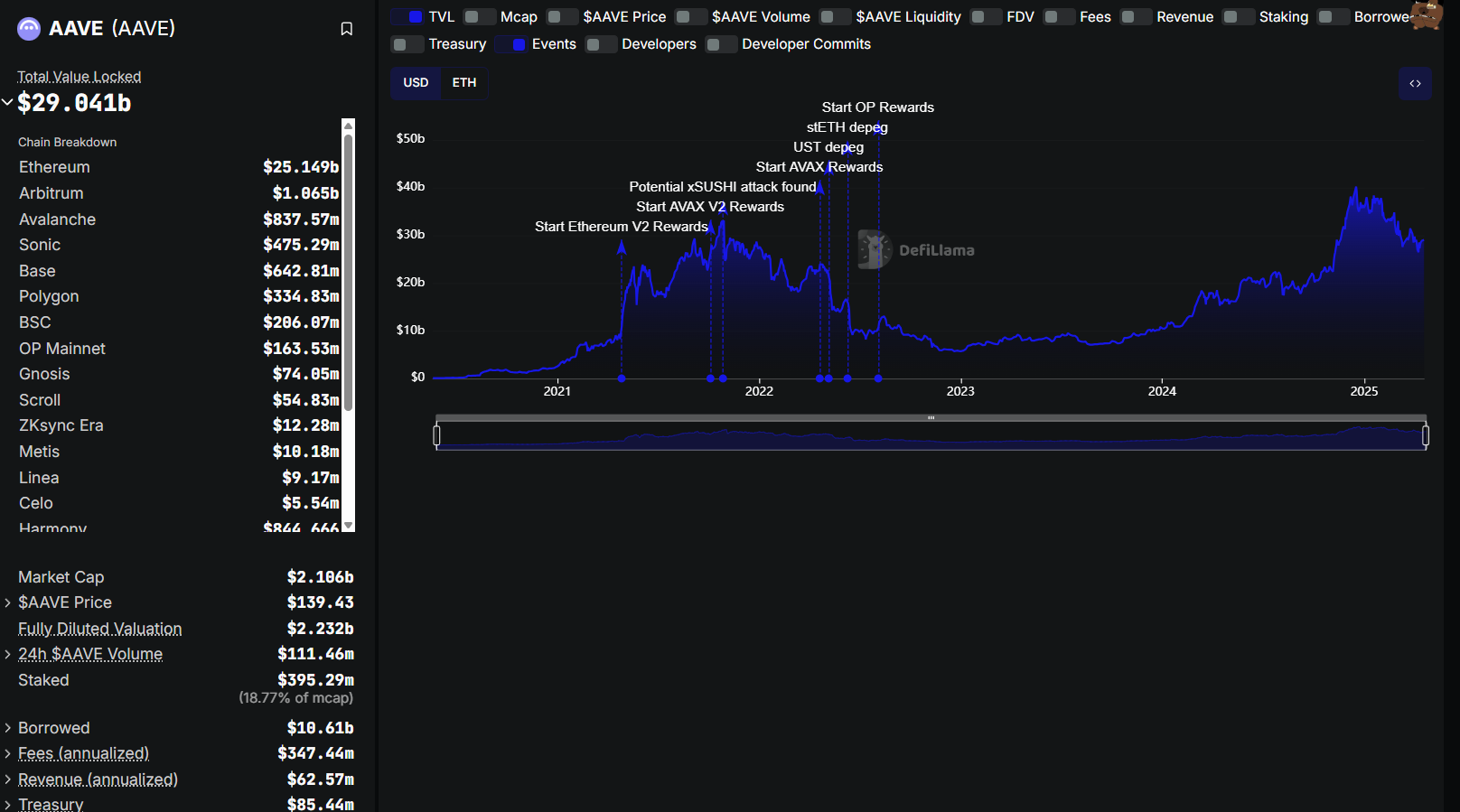Click the Arbitrum chain row
Screen dimensions: 1460x812
[x=179, y=193]
